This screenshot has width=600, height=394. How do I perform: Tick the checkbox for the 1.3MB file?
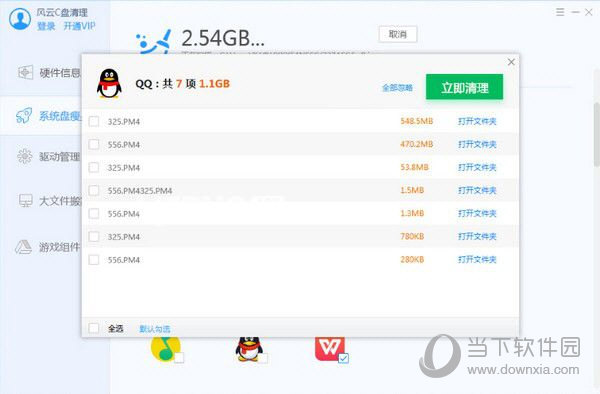pyautogui.click(x=94, y=213)
